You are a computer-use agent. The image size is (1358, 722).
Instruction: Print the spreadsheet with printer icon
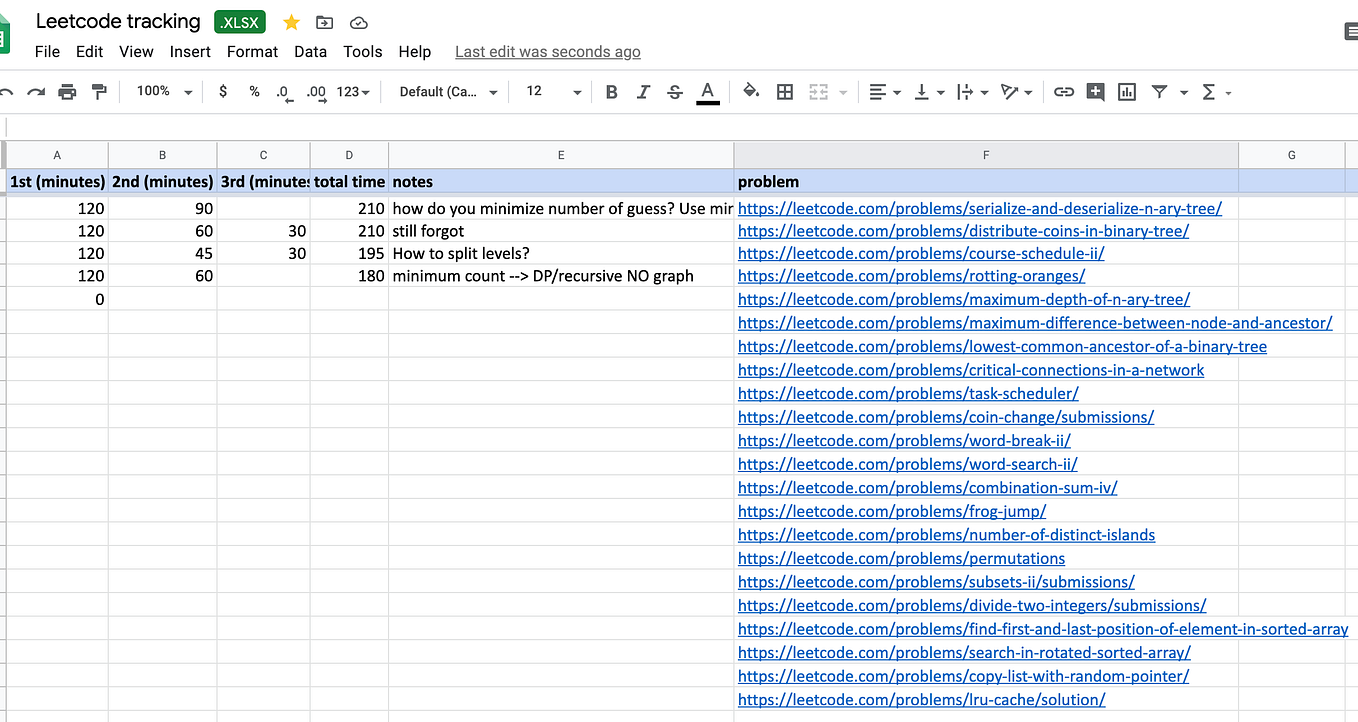pyautogui.click(x=67, y=92)
